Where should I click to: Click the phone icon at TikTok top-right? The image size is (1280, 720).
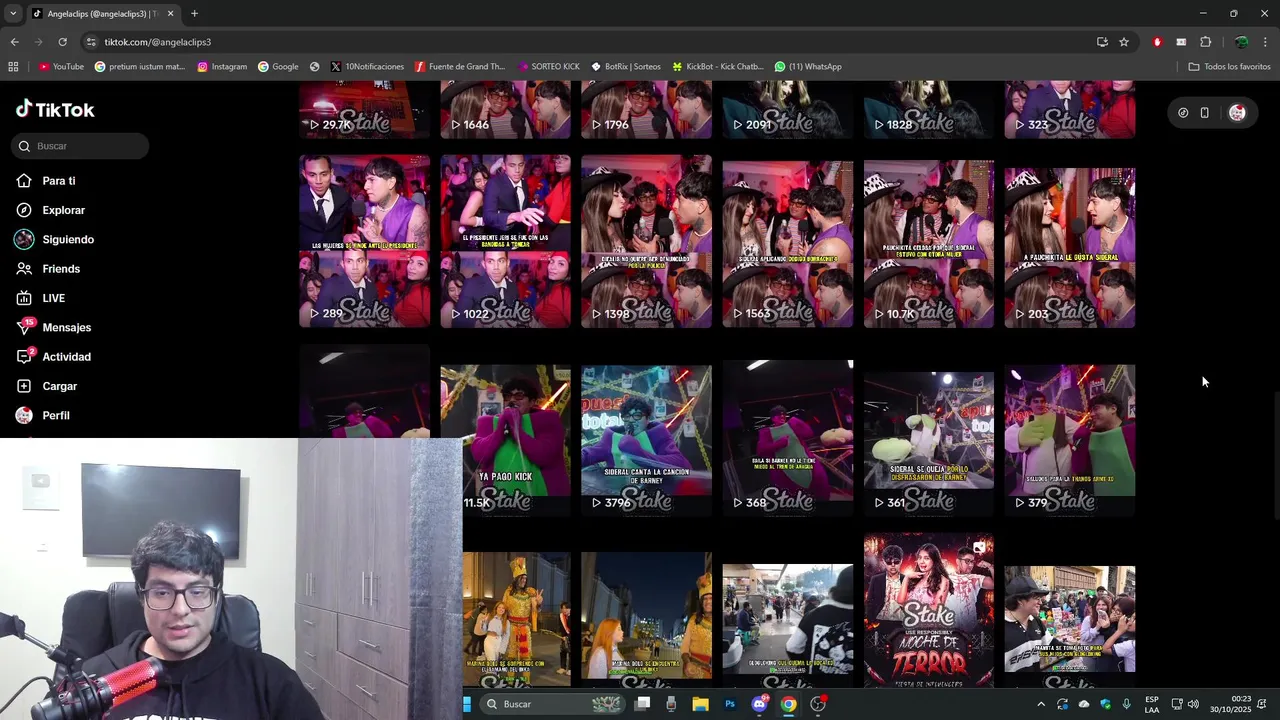1205,113
